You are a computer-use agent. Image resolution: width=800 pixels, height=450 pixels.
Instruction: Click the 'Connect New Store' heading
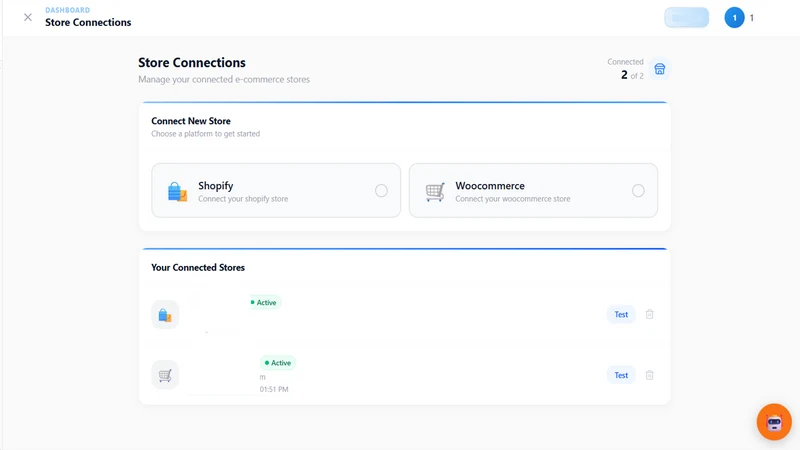191,121
